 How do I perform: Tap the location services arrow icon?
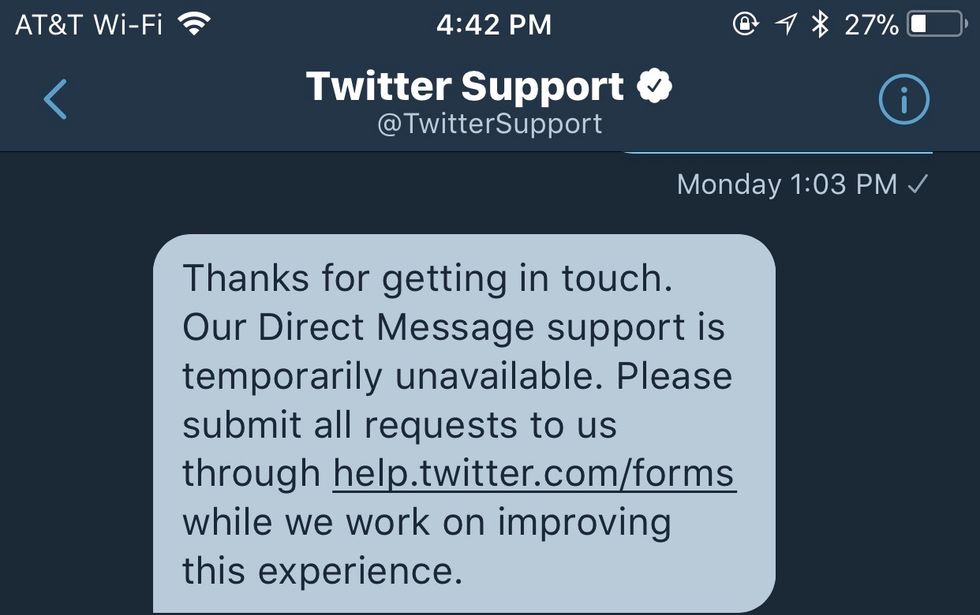[786, 25]
